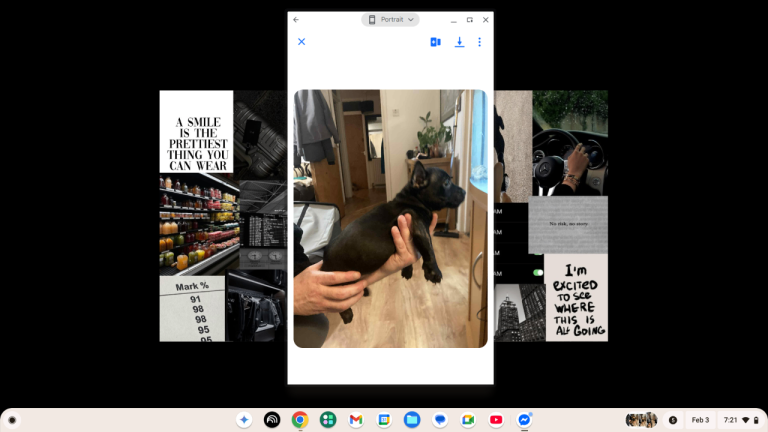768x432 pixels.
Task: Click the blue icon left of download
Action: click(435, 42)
